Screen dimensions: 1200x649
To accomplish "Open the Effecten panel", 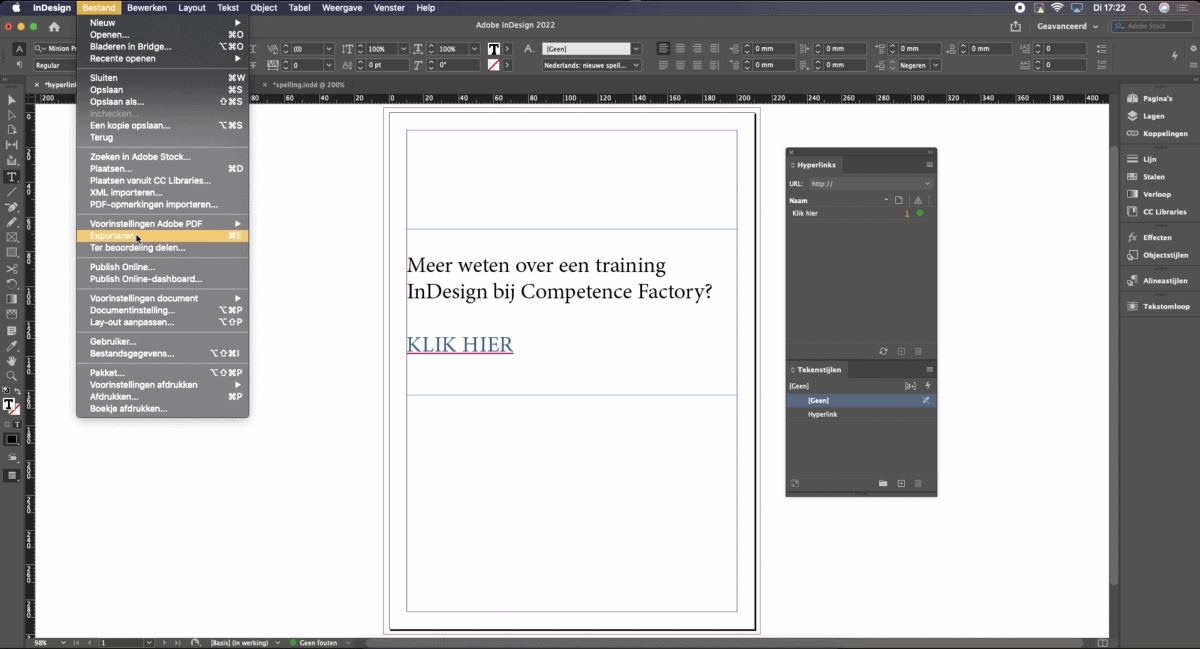I will [1152, 237].
